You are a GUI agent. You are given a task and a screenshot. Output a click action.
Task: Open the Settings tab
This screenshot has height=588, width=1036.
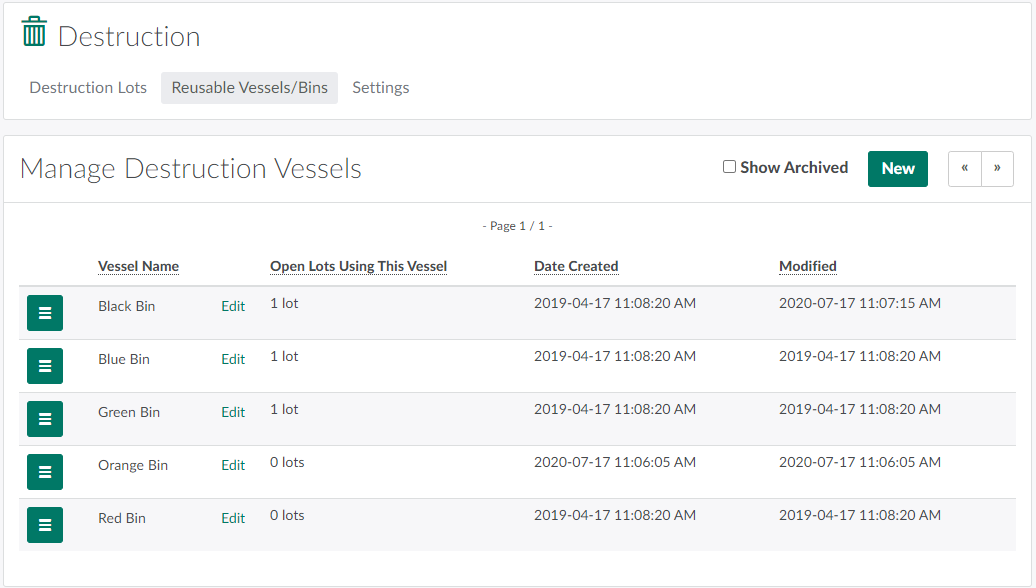point(380,88)
